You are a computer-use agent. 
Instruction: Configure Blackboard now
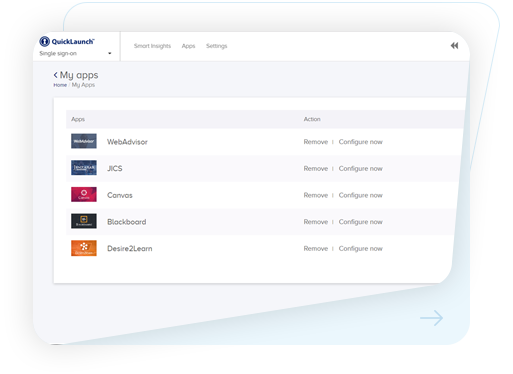(360, 222)
